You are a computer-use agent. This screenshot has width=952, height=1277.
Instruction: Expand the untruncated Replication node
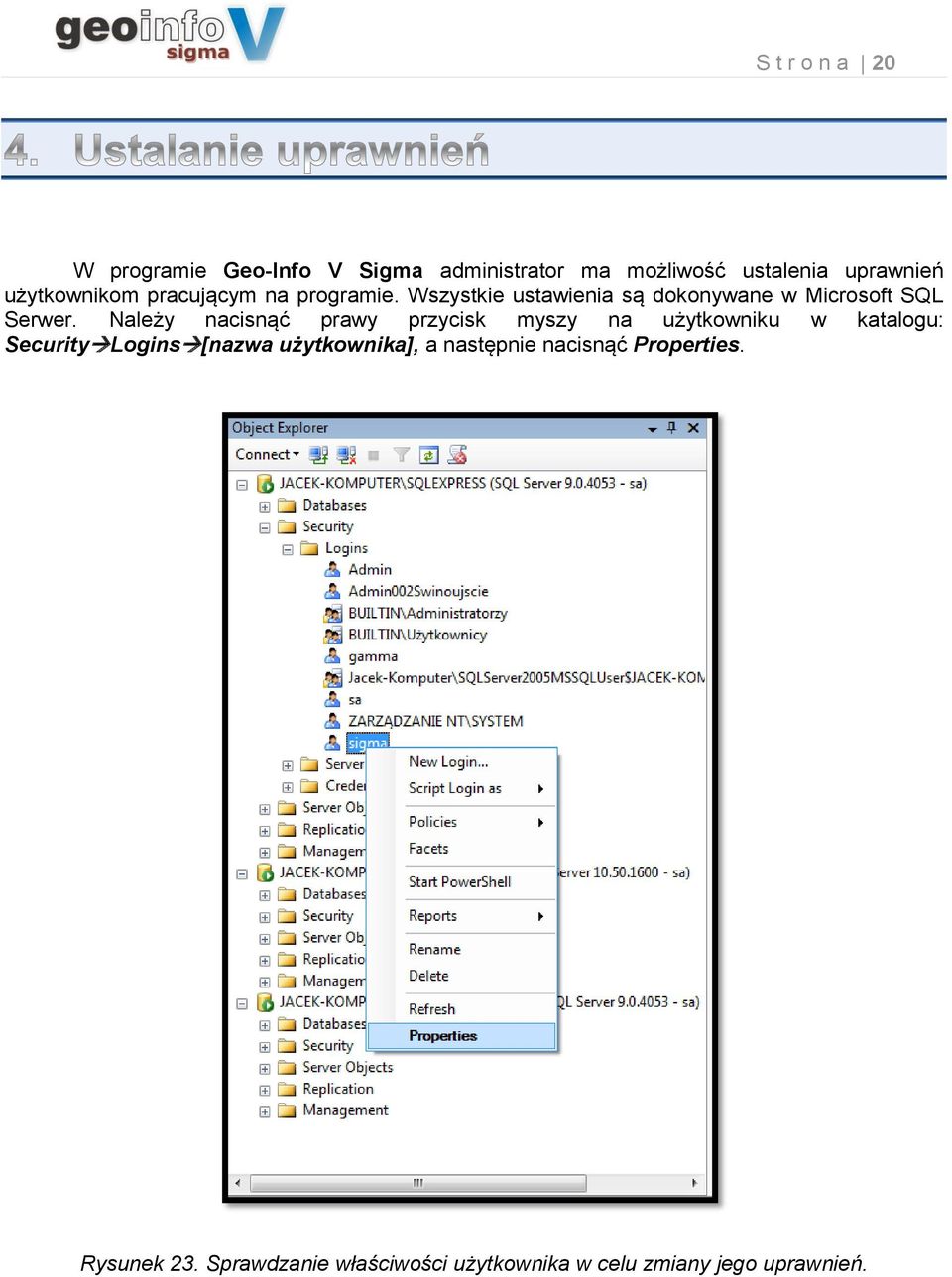click(265, 1091)
